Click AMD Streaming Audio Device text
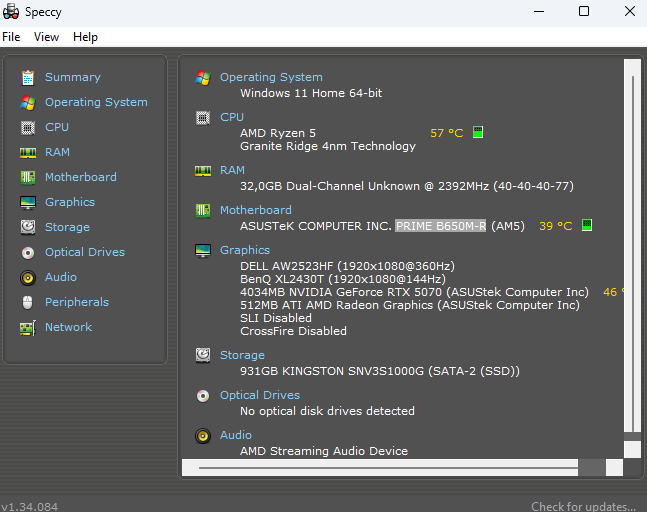647x512 pixels. click(324, 451)
